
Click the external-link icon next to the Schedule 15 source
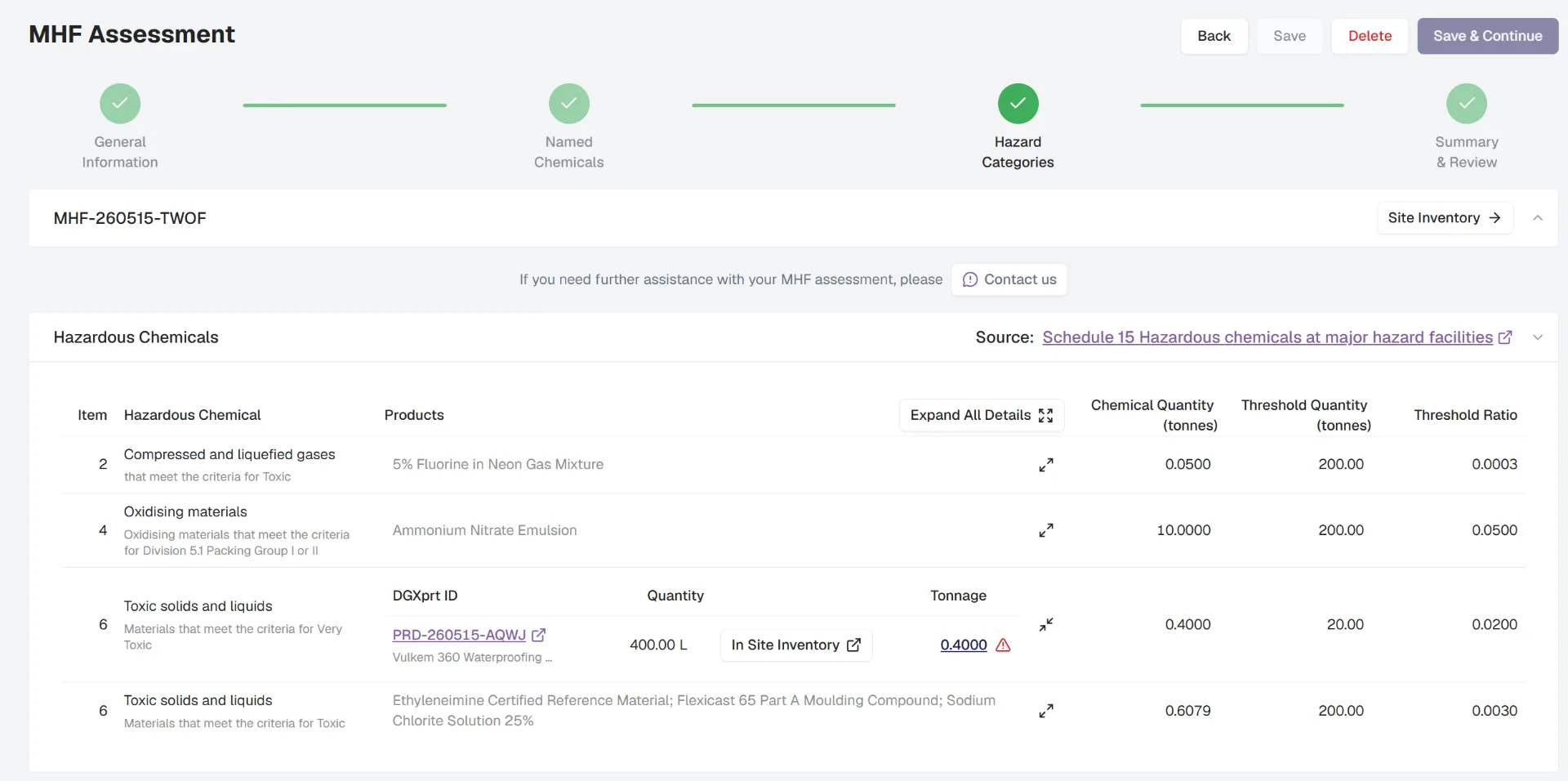coord(1505,337)
